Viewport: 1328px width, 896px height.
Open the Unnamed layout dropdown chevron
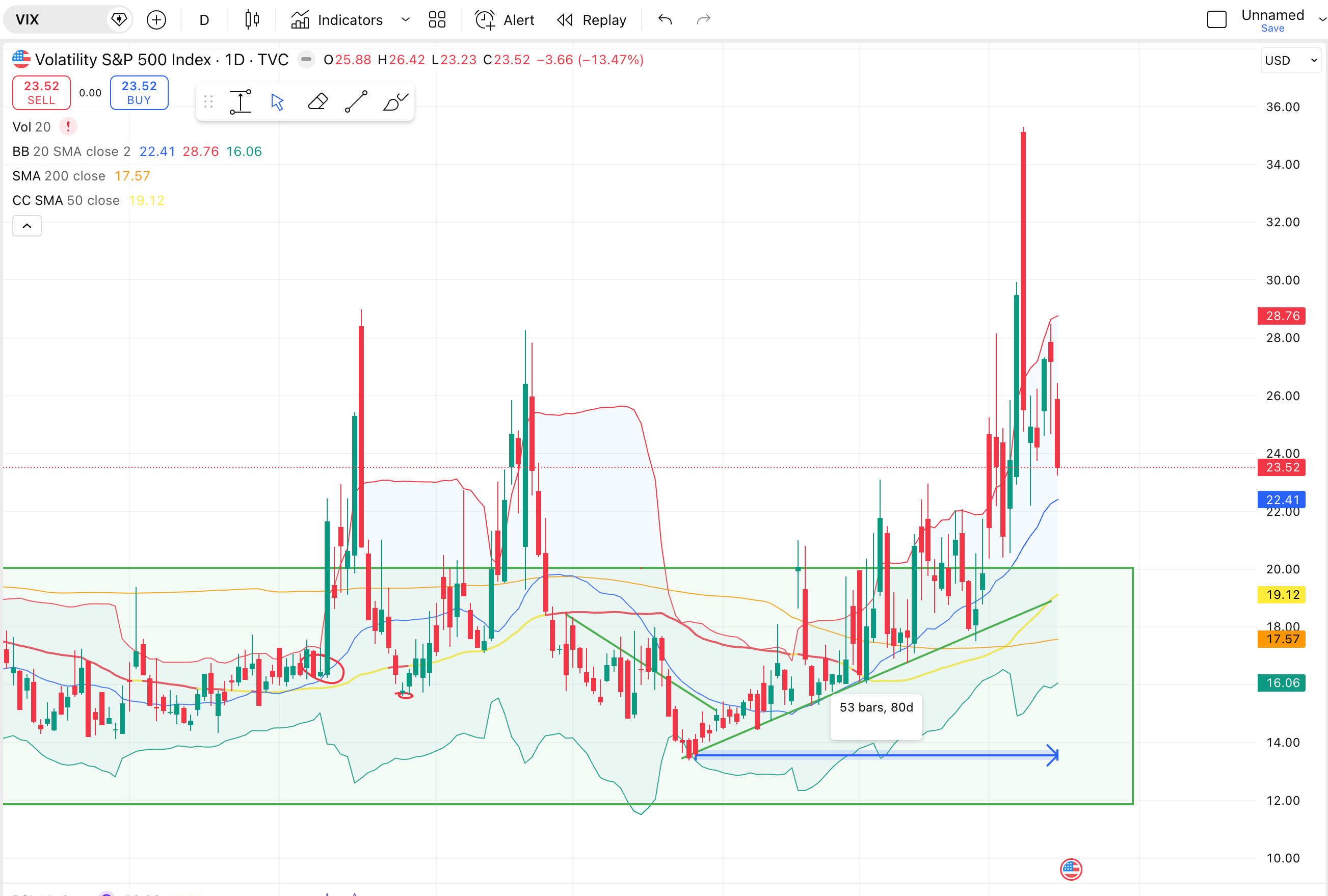point(1322,20)
